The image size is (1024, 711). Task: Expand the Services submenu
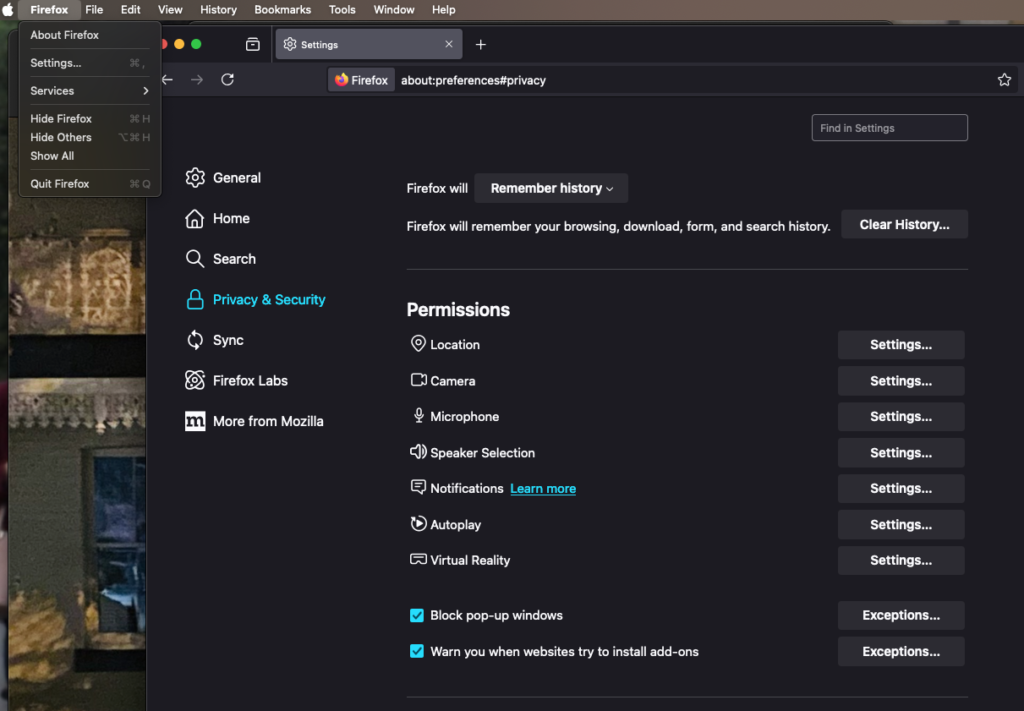coord(89,91)
